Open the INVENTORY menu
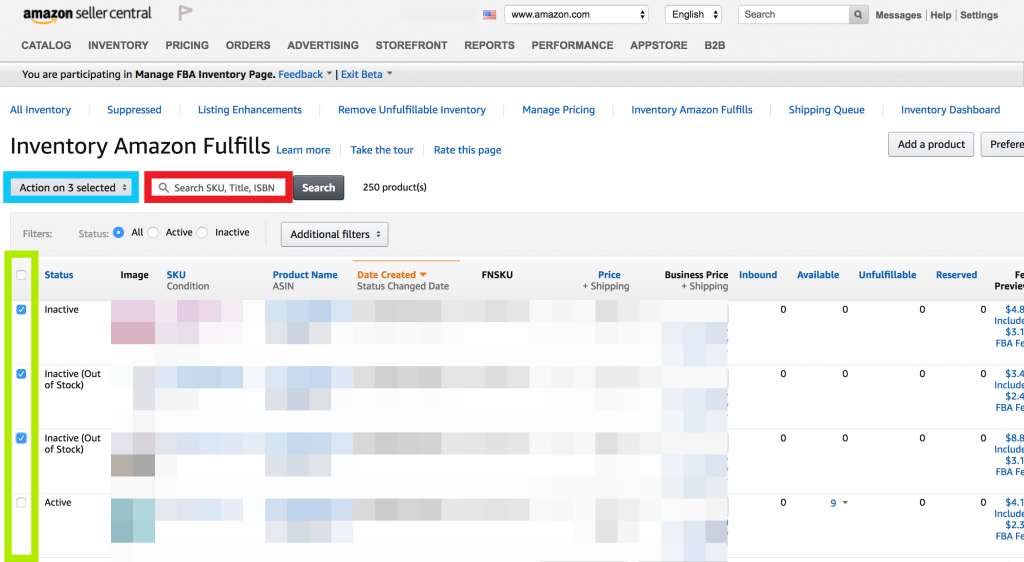This screenshot has height=562, width=1024. (118, 45)
